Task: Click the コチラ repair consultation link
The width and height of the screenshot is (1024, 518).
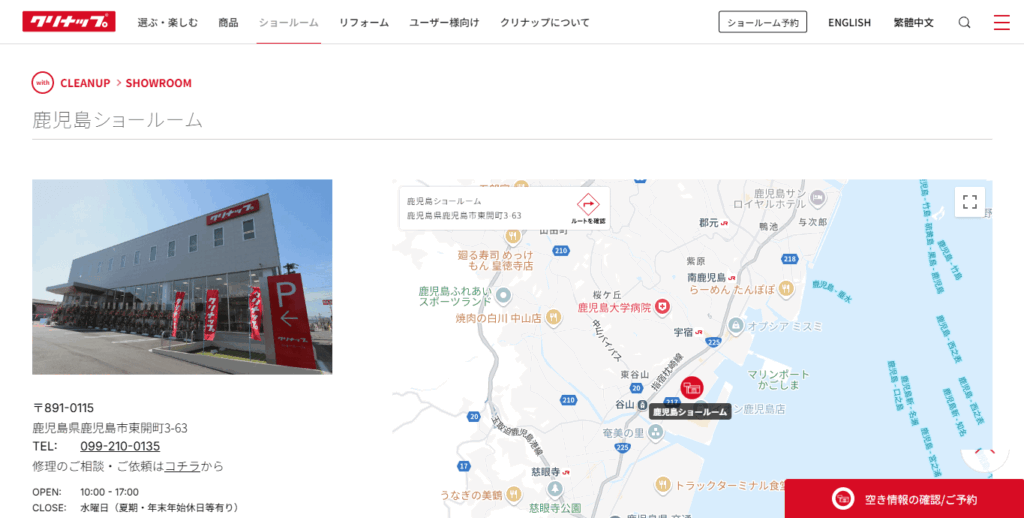Action: 182,466
